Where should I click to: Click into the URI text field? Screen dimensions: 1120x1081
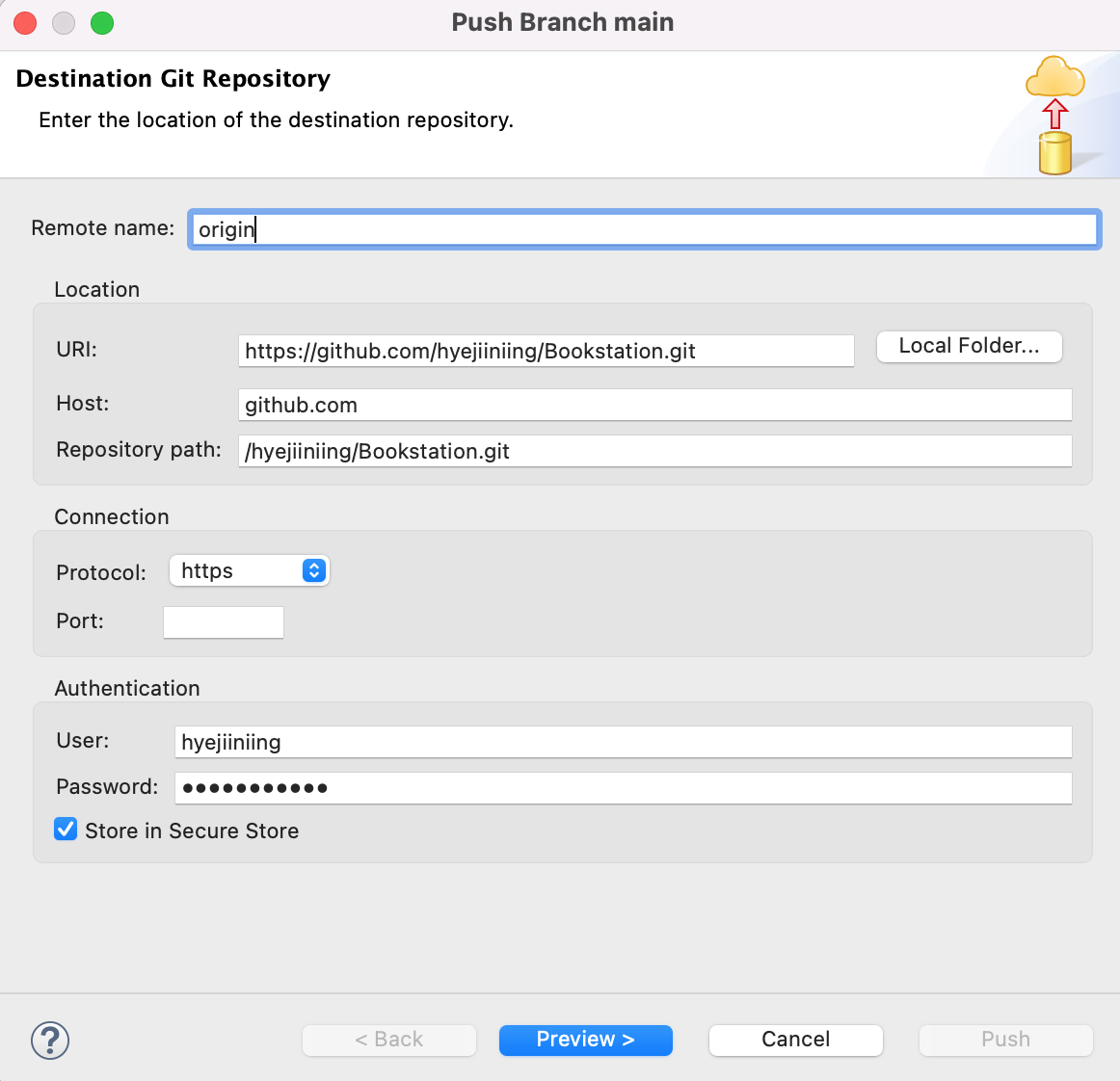tap(546, 351)
